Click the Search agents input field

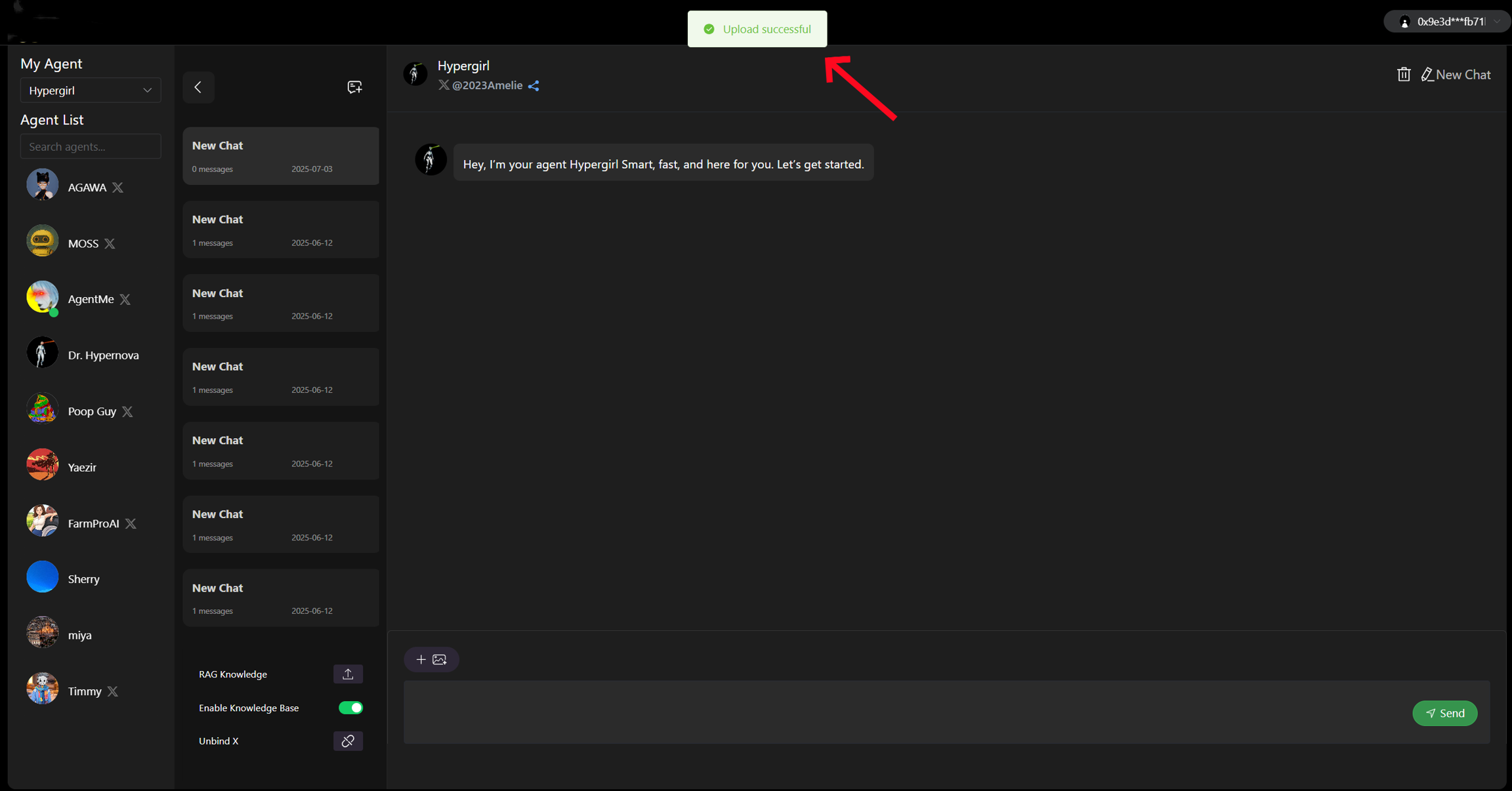91,146
